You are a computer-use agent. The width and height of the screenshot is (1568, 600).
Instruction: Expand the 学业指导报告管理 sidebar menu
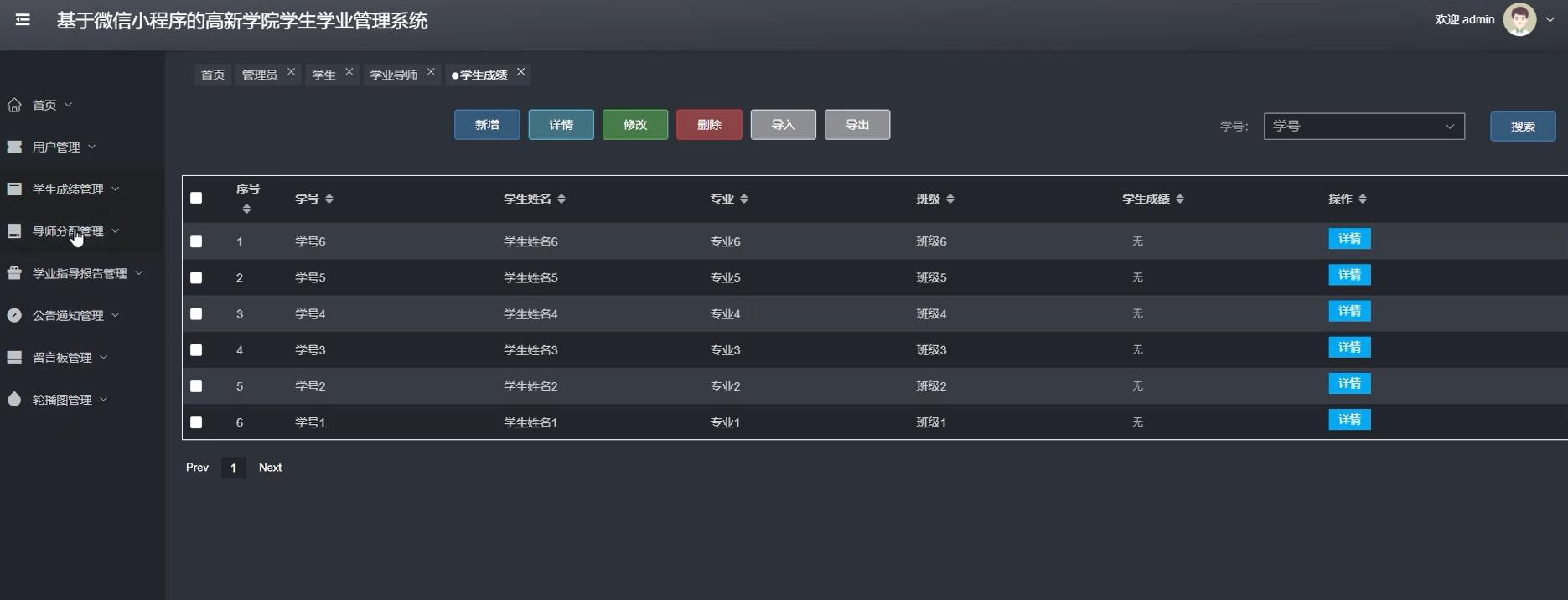tap(138, 272)
